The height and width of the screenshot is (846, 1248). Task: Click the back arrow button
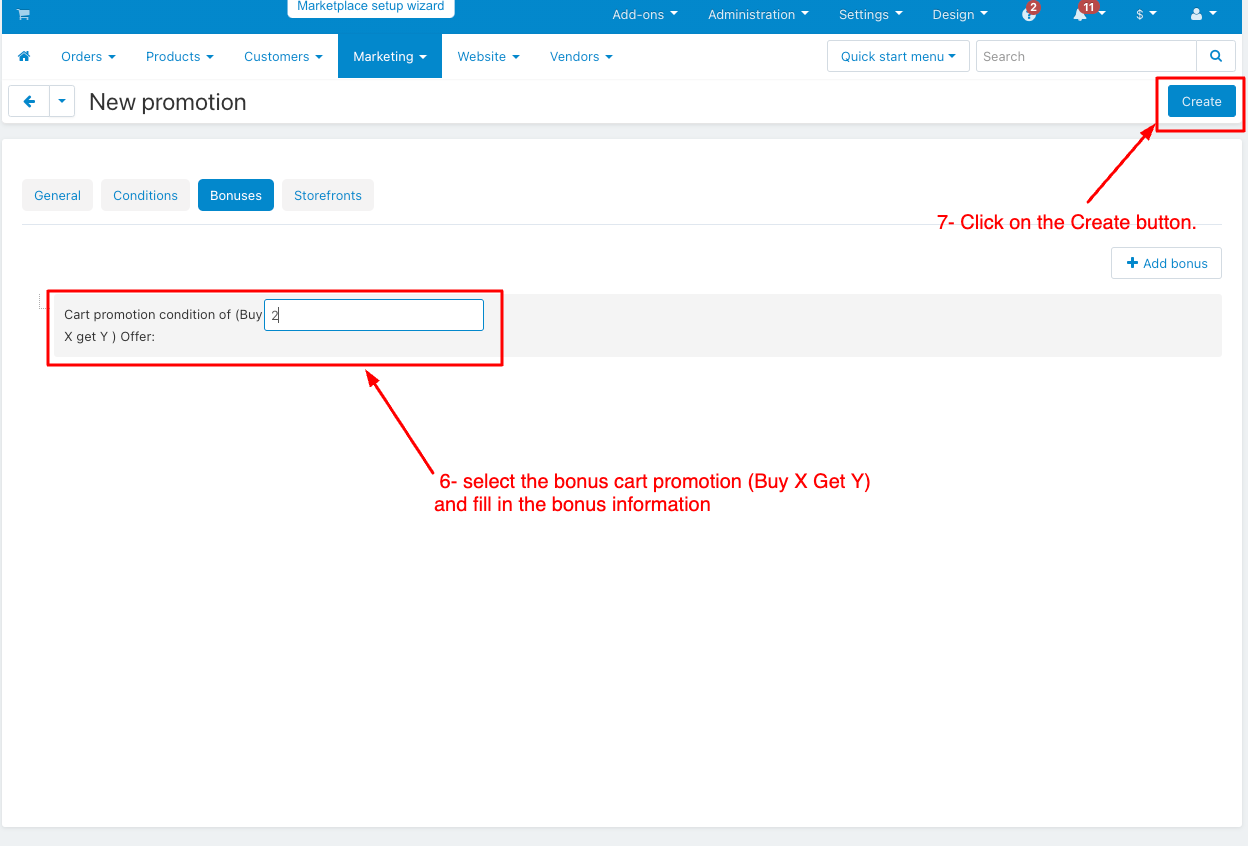point(29,102)
